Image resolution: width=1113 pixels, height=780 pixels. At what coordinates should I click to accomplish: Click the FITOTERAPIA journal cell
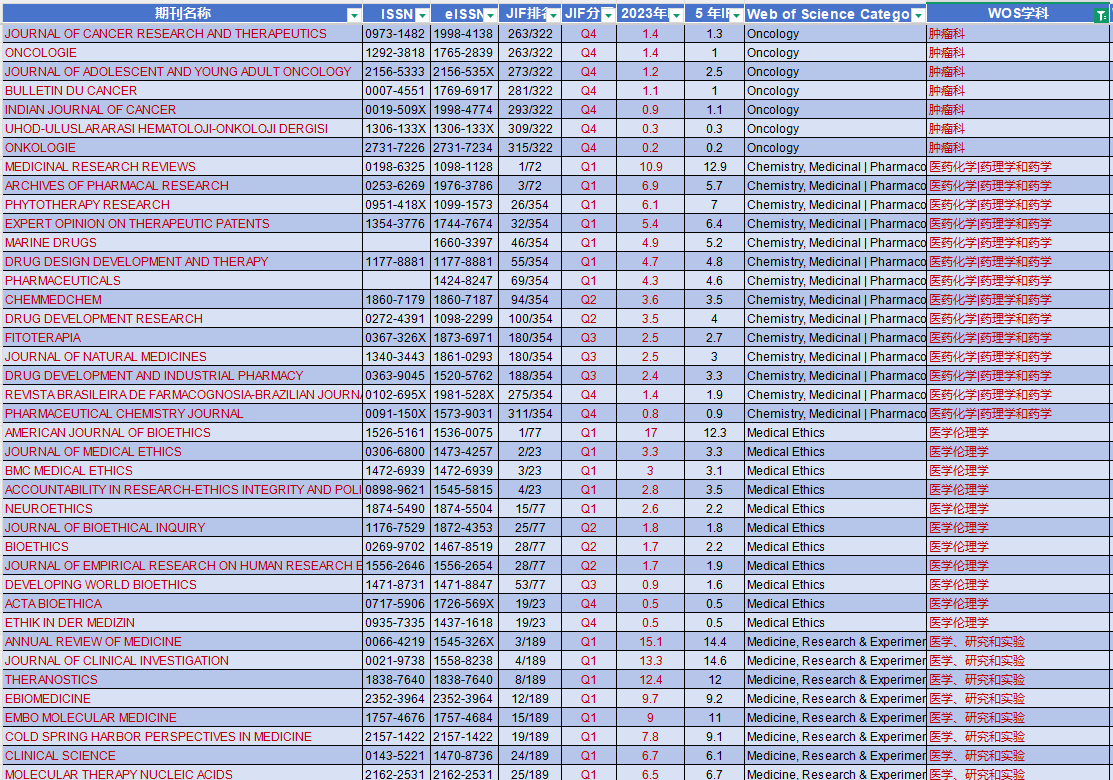pyautogui.click(x=182, y=338)
